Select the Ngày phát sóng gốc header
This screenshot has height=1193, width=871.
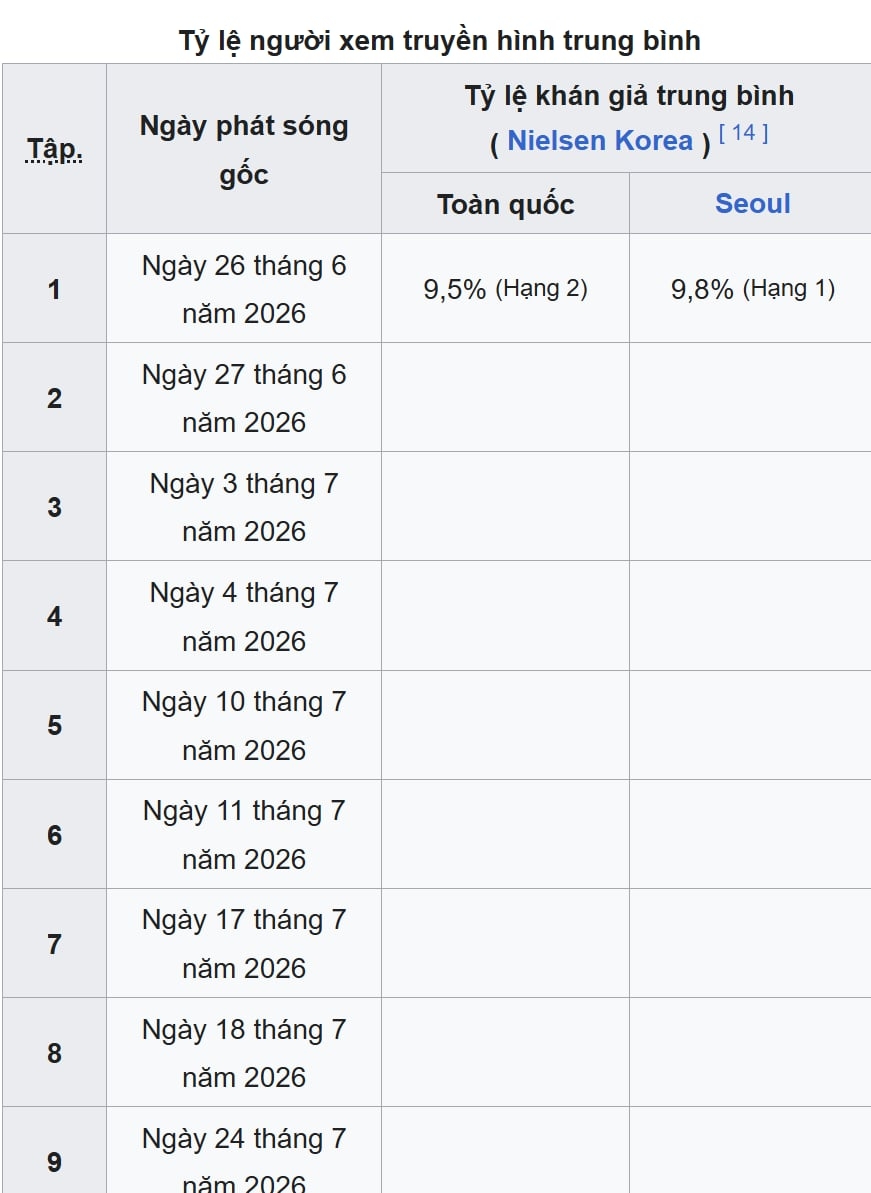(x=243, y=149)
